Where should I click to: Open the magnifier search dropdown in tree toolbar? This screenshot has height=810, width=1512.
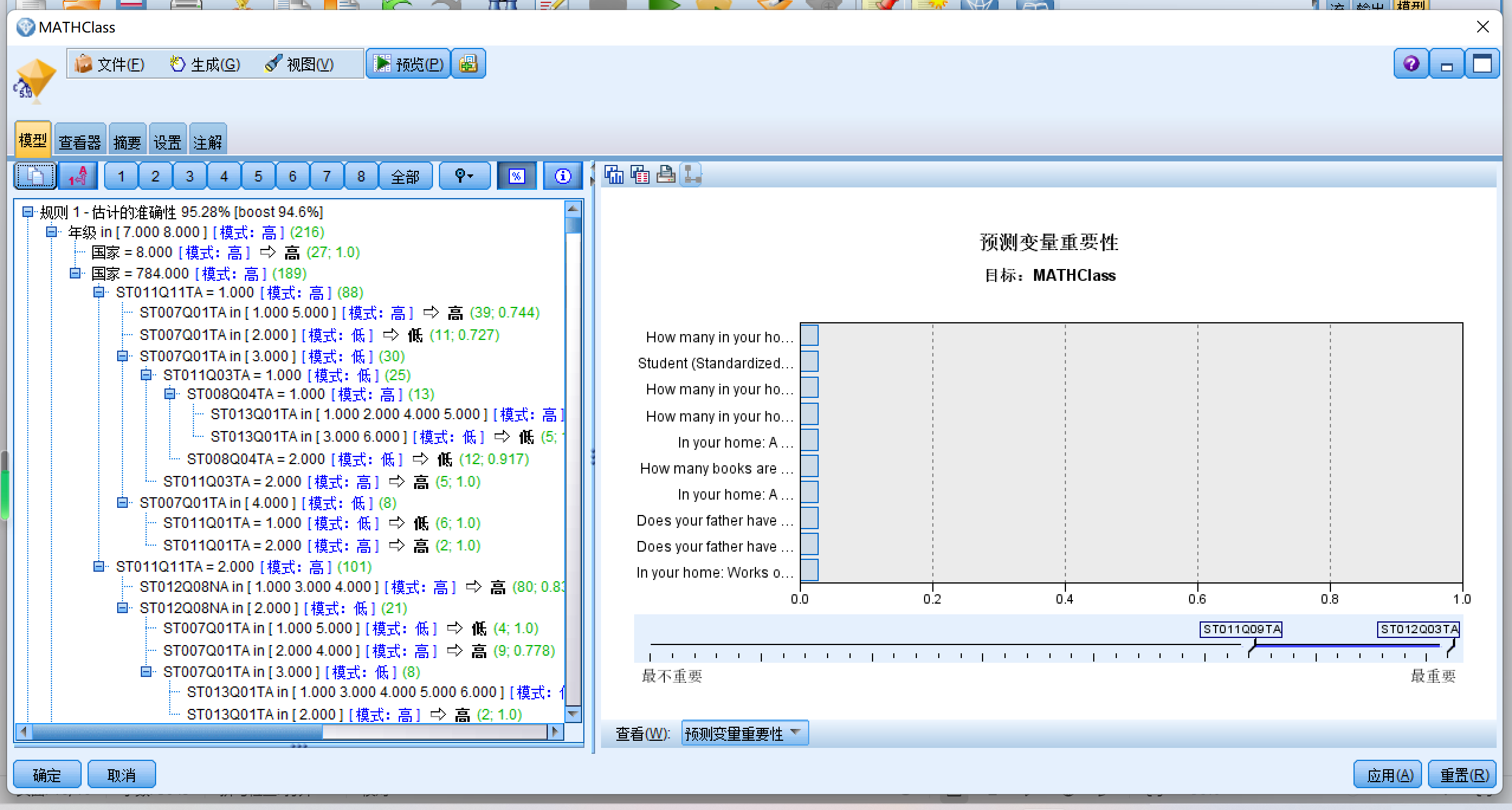point(464,176)
